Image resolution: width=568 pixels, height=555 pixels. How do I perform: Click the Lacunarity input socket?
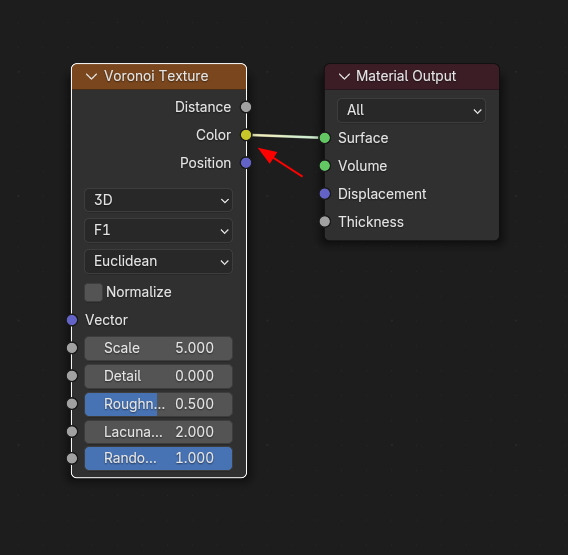click(x=72, y=431)
